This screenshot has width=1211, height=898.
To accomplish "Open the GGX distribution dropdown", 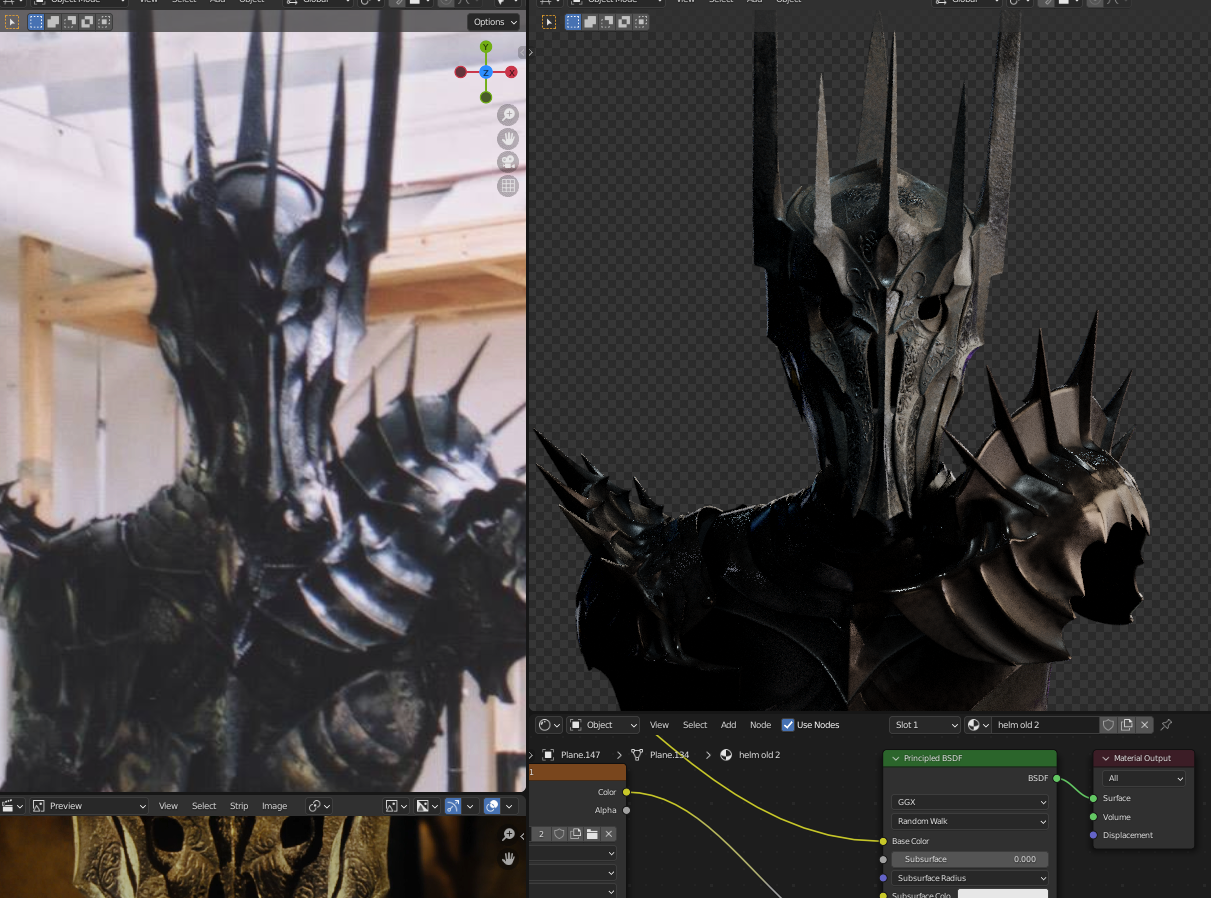I will (x=970, y=802).
